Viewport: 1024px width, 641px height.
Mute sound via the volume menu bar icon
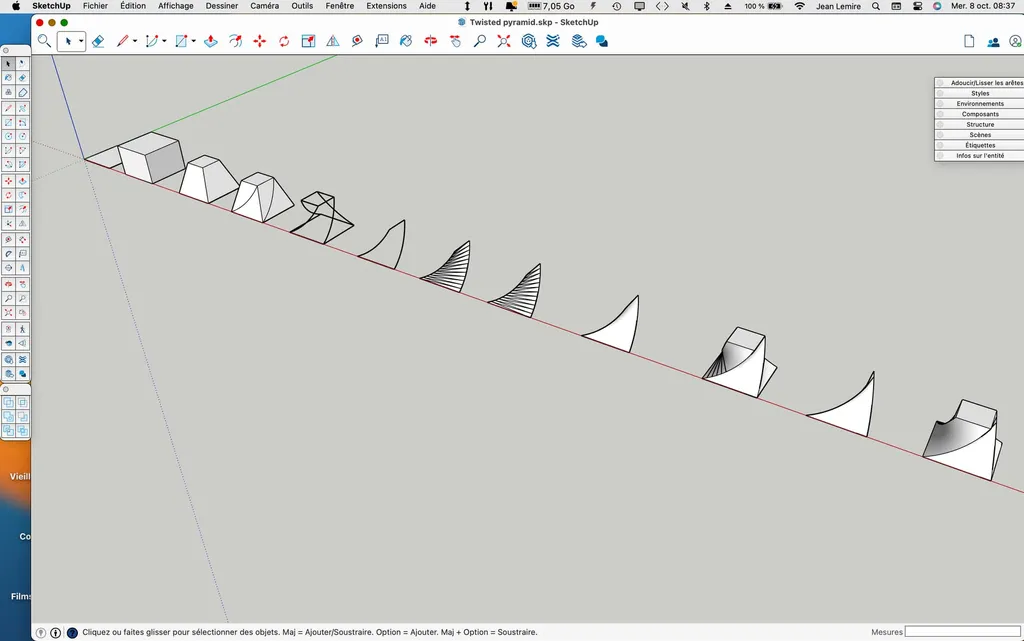point(684,6)
